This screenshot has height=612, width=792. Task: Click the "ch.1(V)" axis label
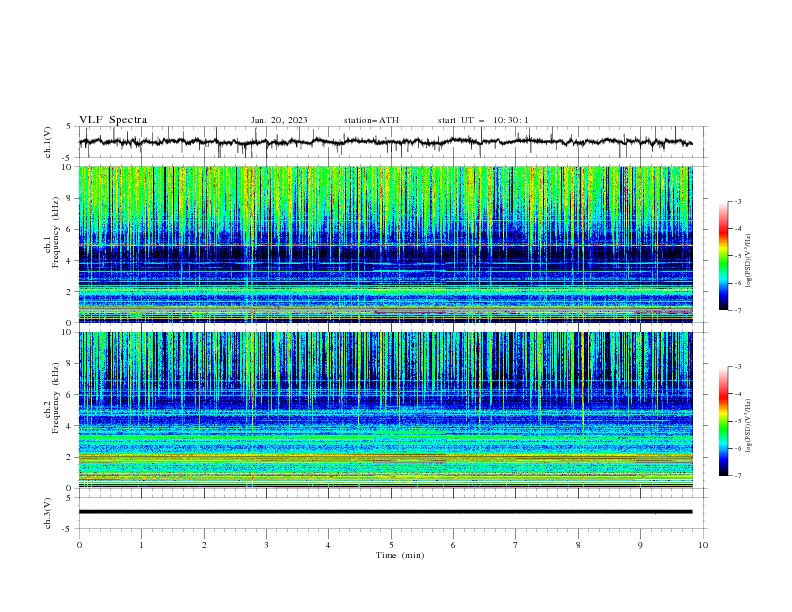47,142
